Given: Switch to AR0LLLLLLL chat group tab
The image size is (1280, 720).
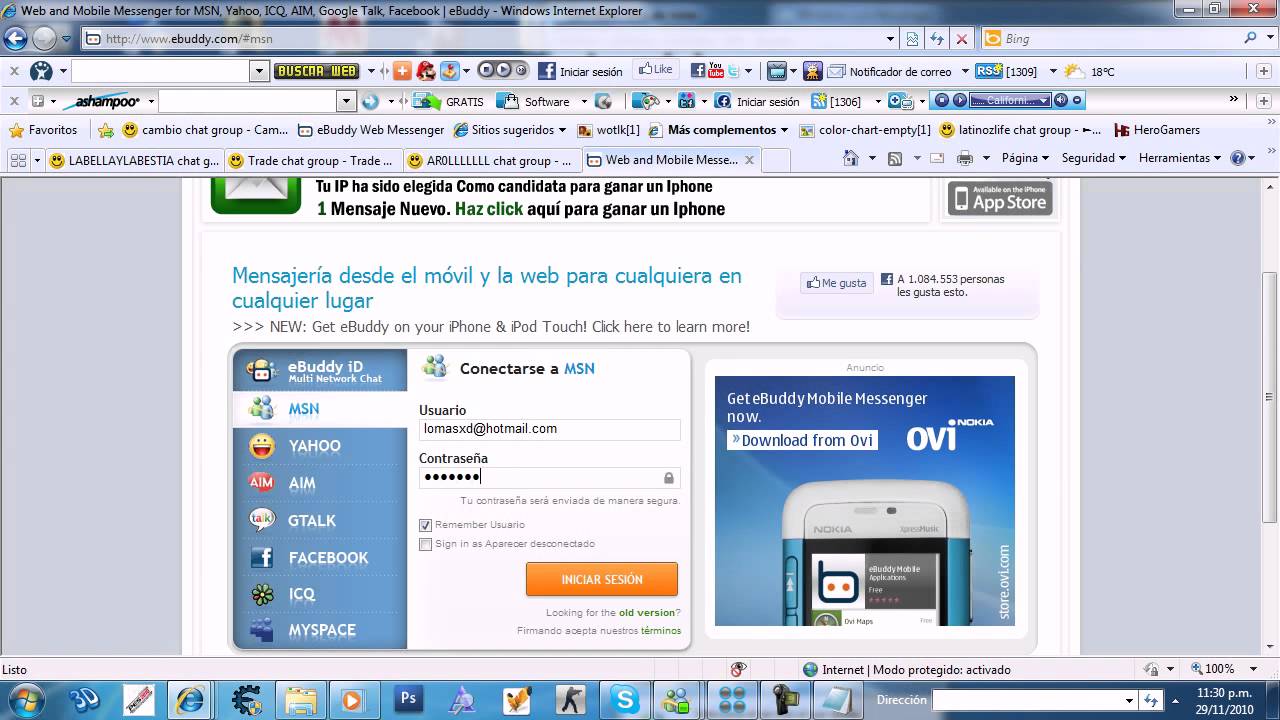Looking at the screenshot, I should tap(492, 160).
